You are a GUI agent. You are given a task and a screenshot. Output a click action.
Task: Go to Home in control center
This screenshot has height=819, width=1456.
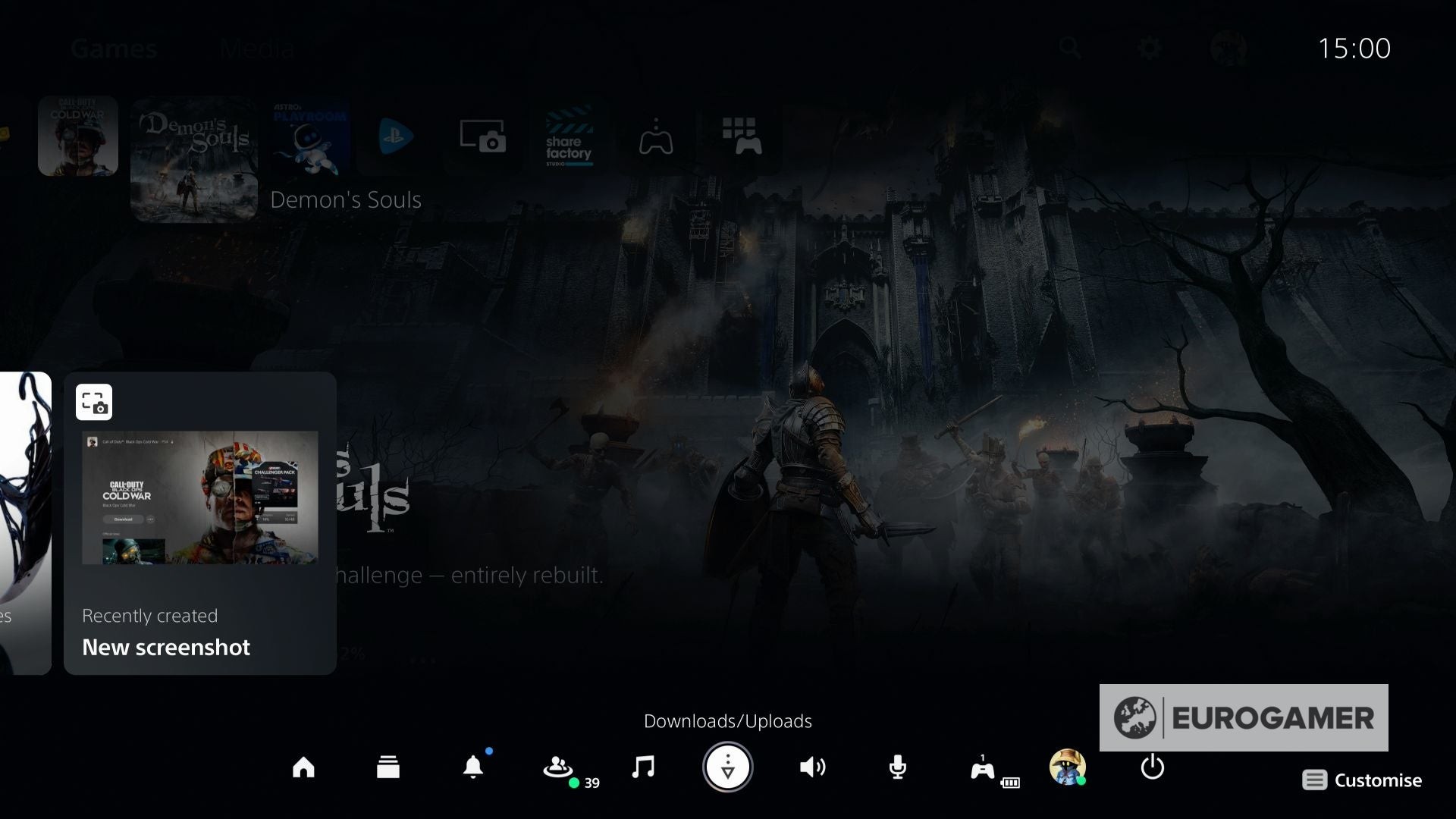[x=303, y=767]
